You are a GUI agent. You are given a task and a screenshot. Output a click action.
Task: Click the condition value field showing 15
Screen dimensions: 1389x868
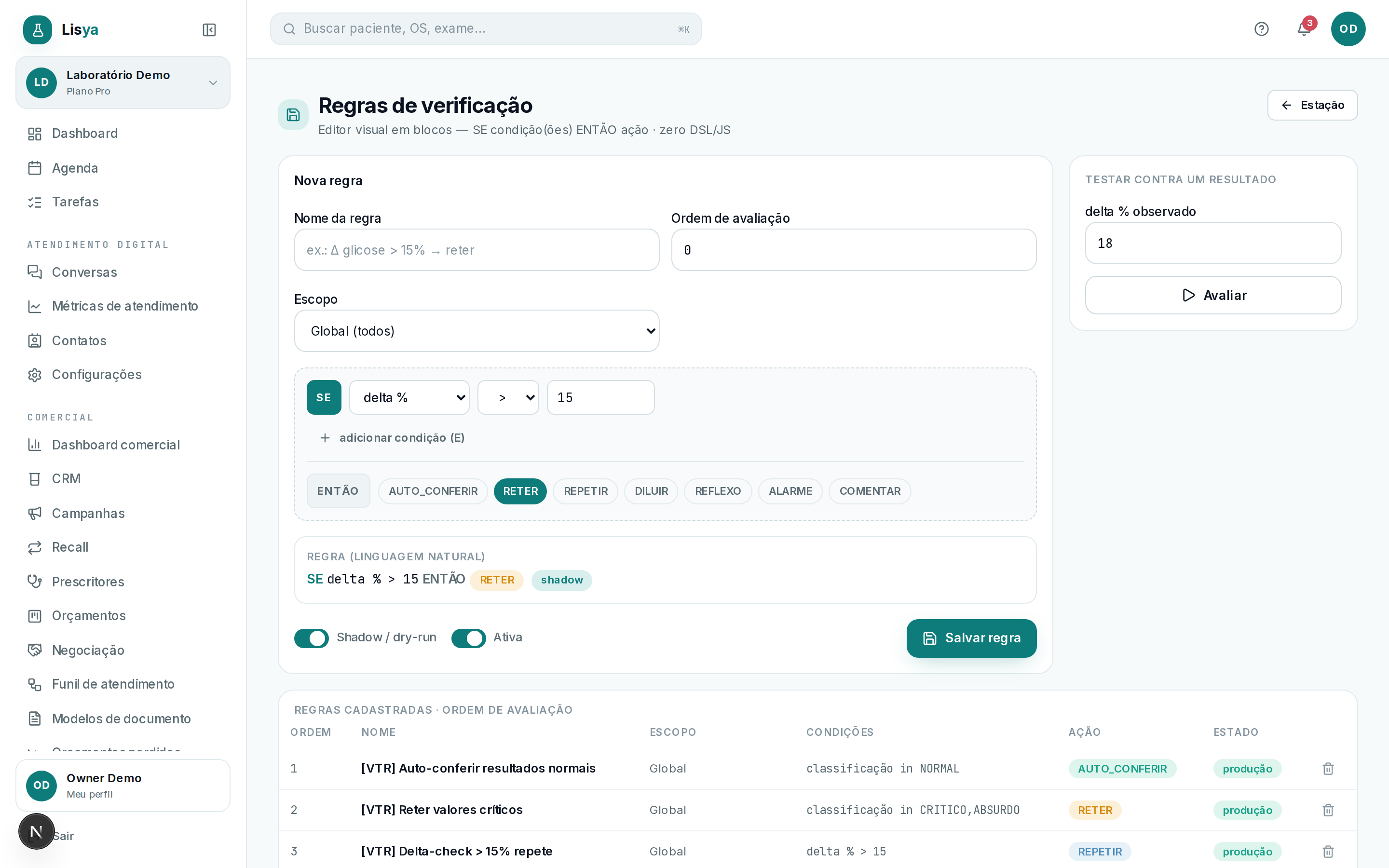[600, 397]
